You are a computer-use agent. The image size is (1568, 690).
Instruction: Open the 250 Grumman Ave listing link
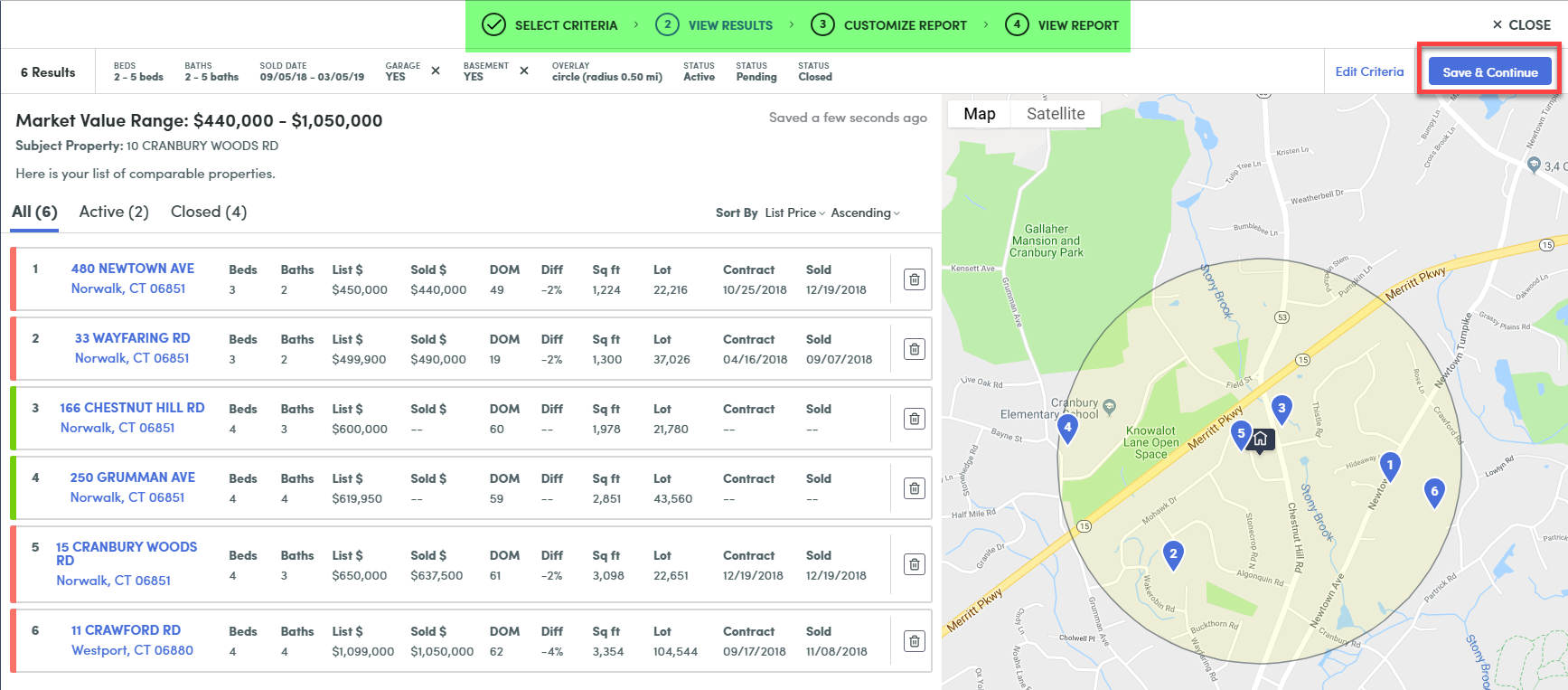tap(132, 477)
